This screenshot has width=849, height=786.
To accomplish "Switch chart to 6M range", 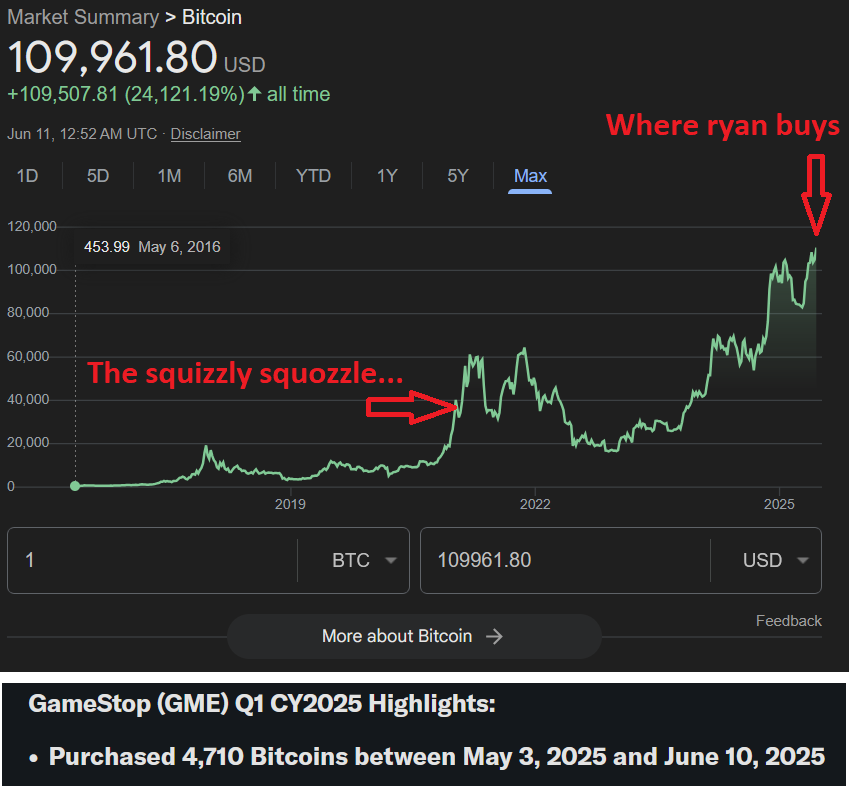I will tap(240, 176).
